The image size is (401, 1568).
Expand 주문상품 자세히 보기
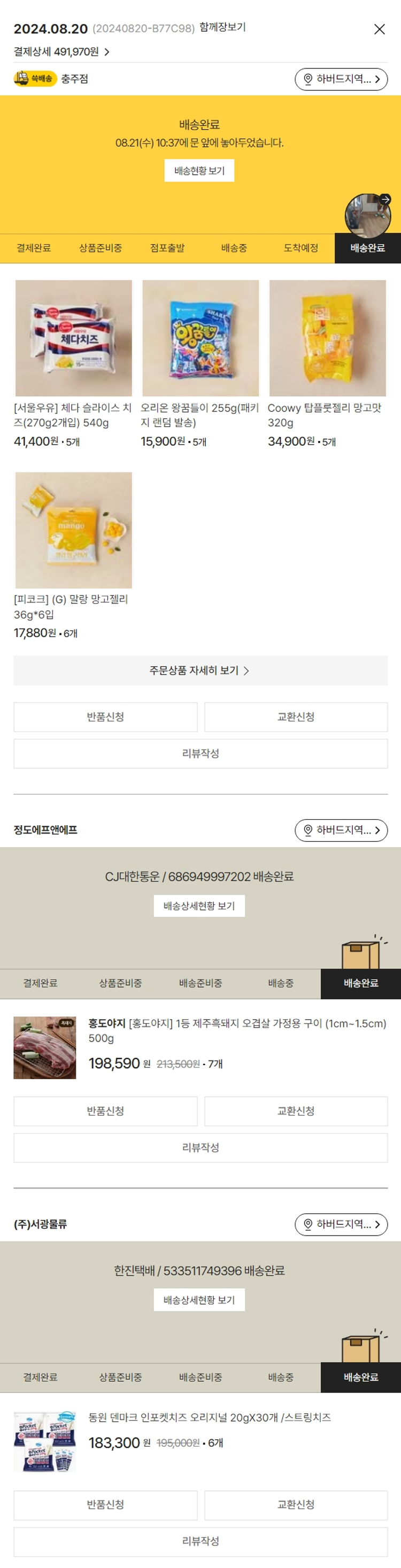point(200,670)
